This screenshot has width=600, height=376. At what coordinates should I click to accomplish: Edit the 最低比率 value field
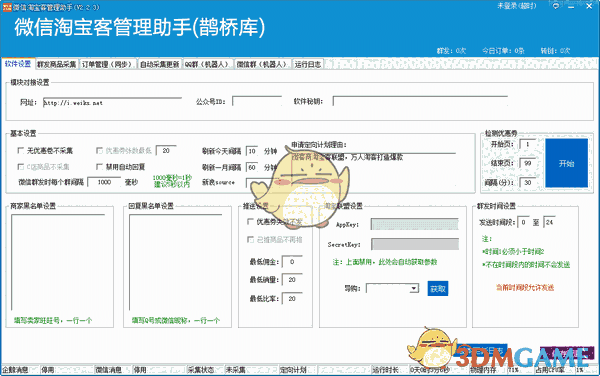click(x=292, y=299)
